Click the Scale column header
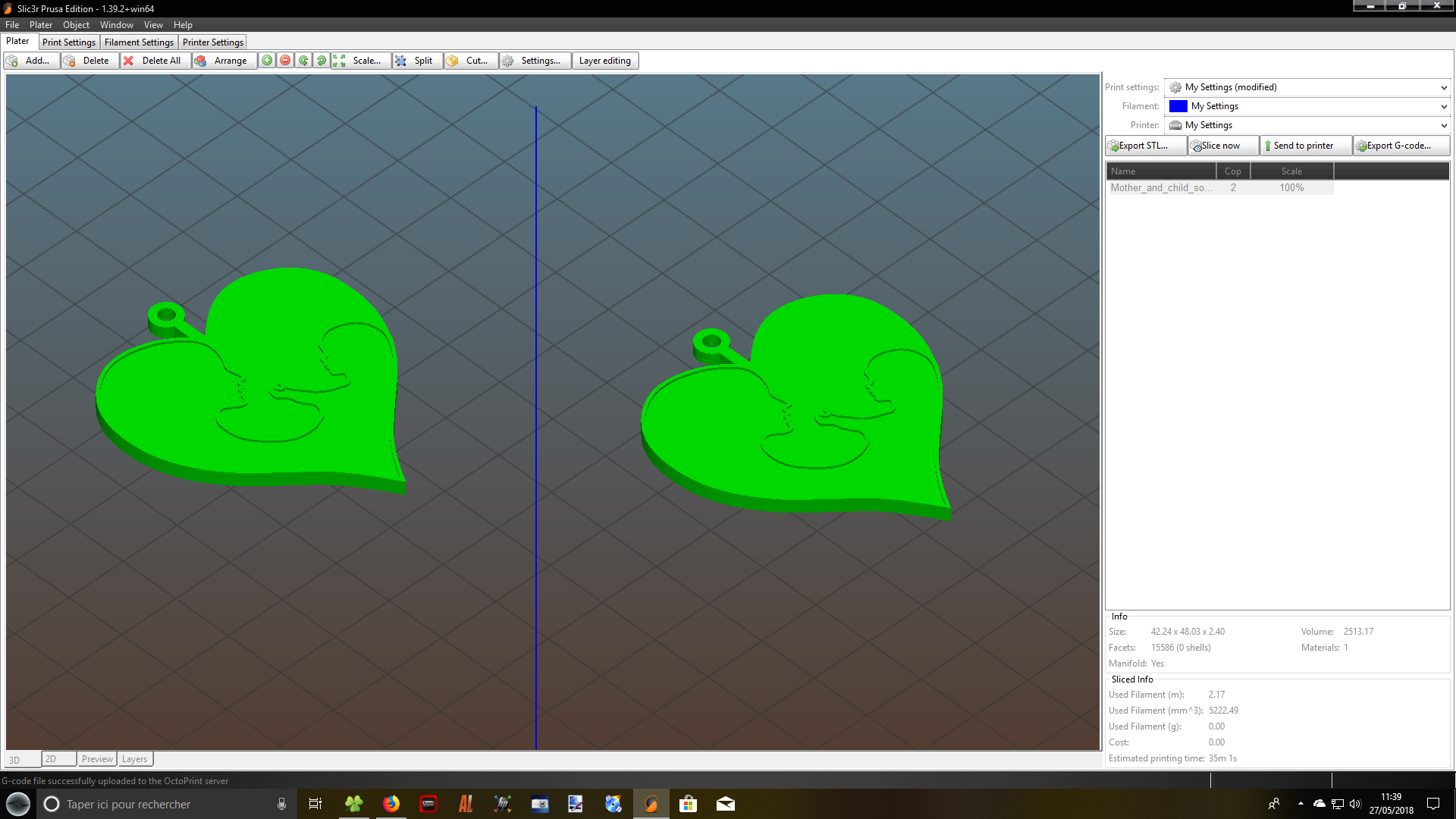 [x=1291, y=171]
